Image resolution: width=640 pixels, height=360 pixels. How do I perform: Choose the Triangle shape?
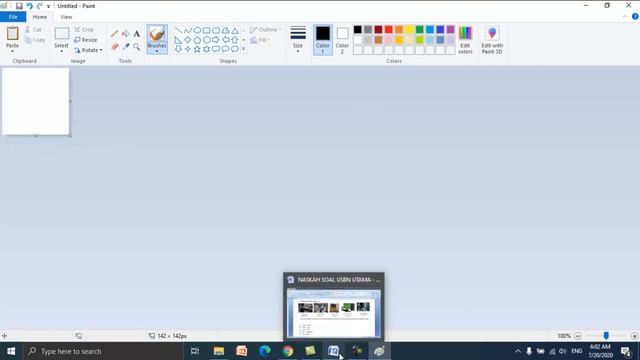point(235,31)
